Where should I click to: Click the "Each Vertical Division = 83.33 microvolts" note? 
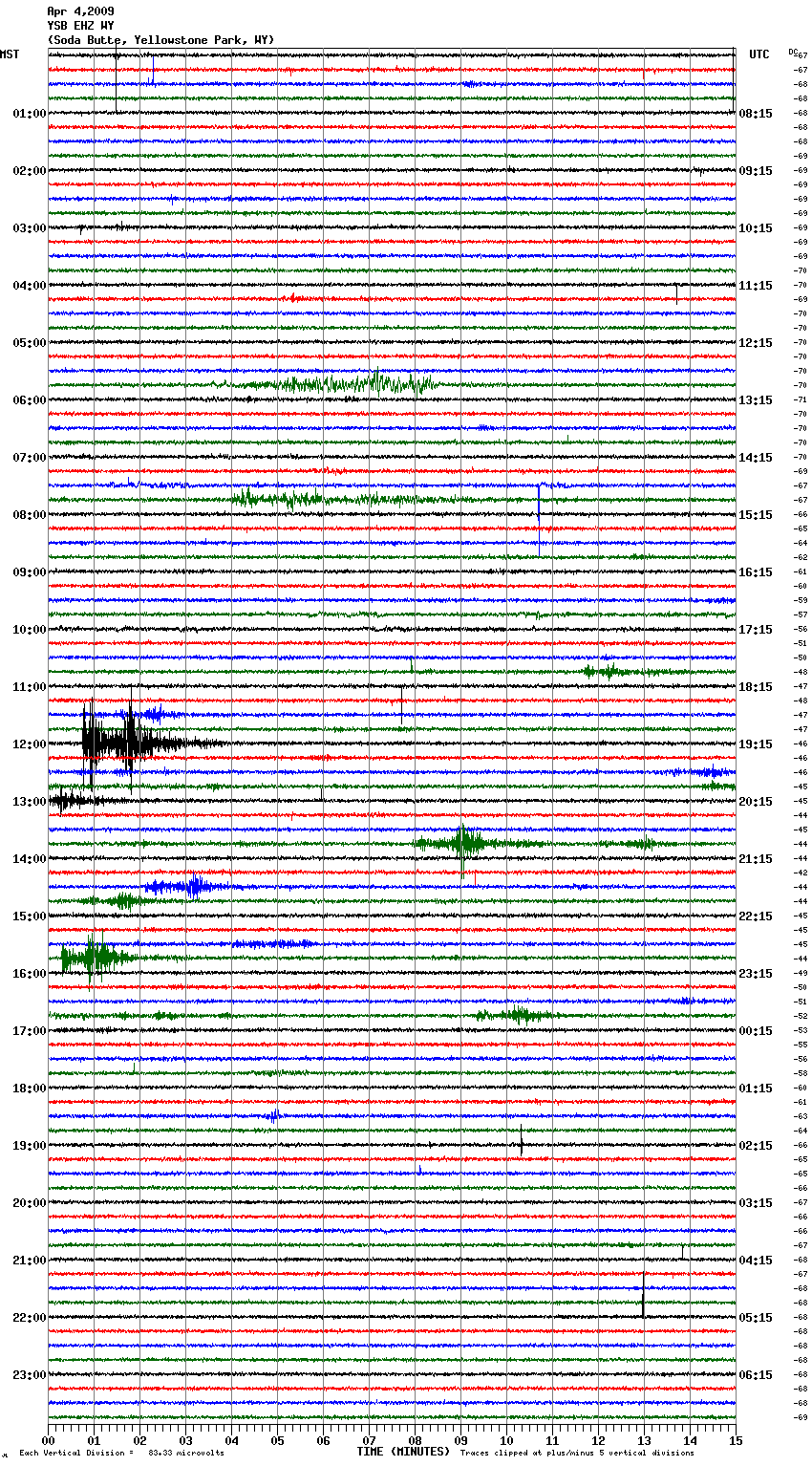[x=121, y=1453]
